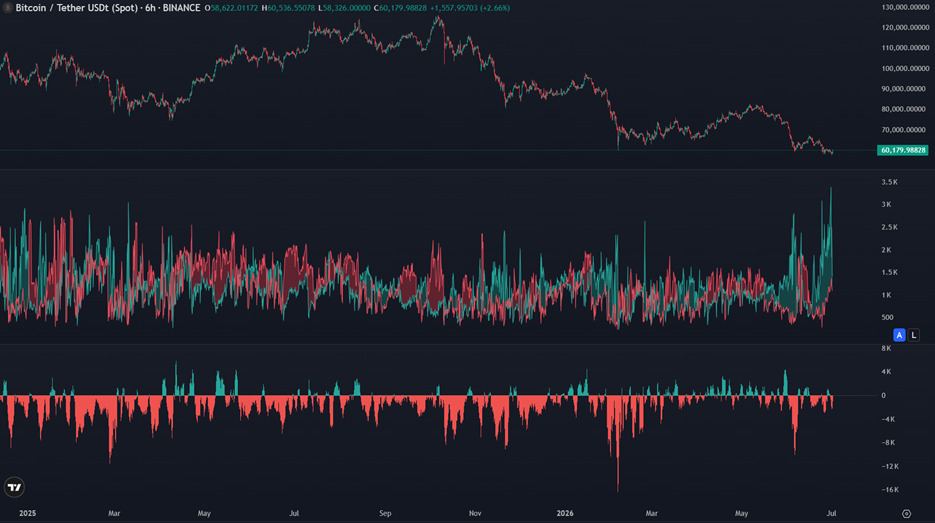This screenshot has width=935, height=523.
Task: Click the Jul label after 2026
Action: (x=831, y=513)
